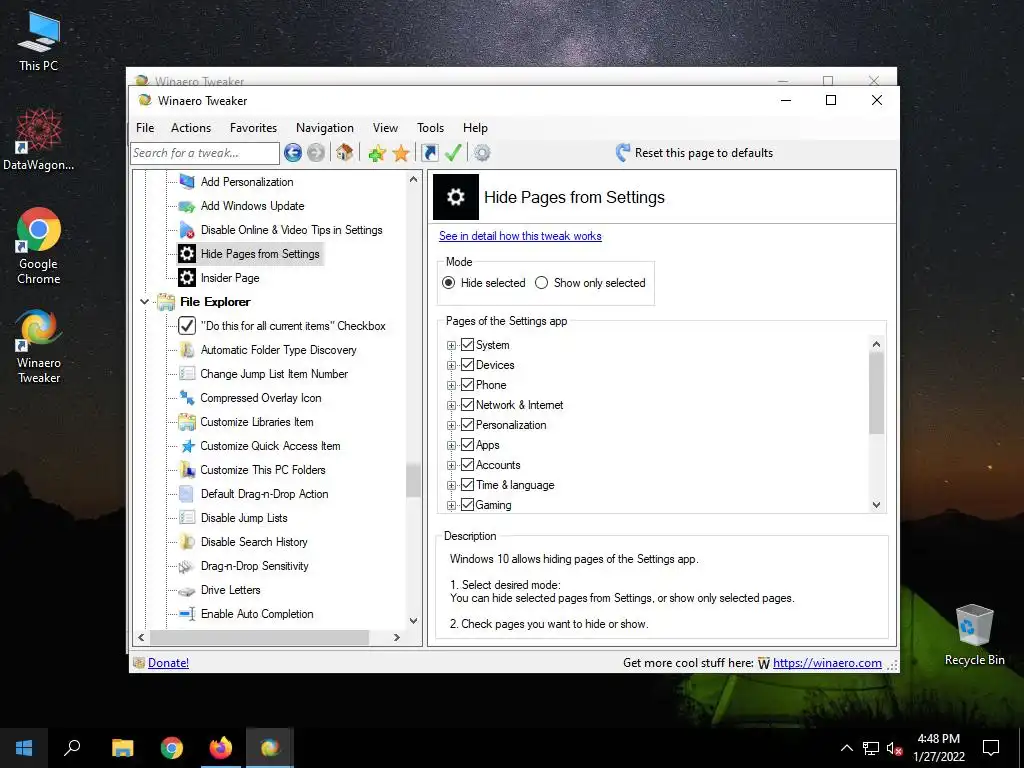
Task: Click the grey forward navigation arrow
Action: [x=316, y=153]
